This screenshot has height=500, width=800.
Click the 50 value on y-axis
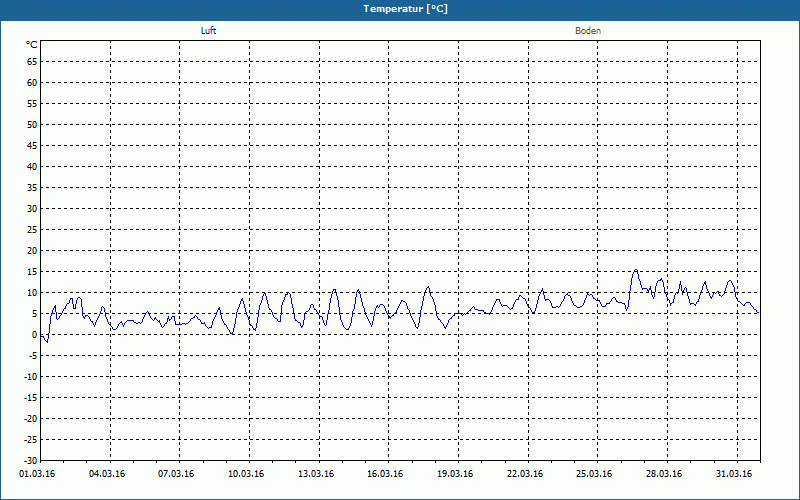pos(32,124)
